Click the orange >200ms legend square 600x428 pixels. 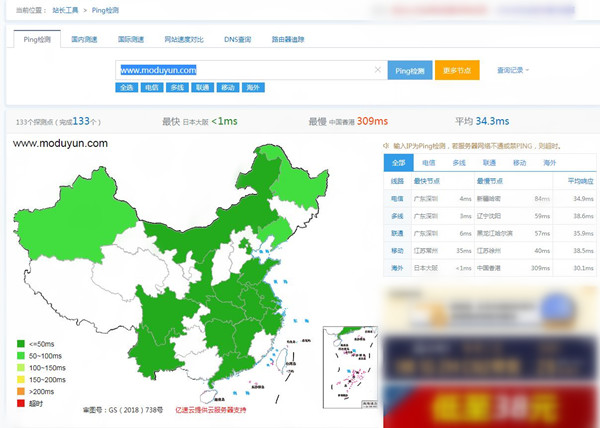click(20, 391)
